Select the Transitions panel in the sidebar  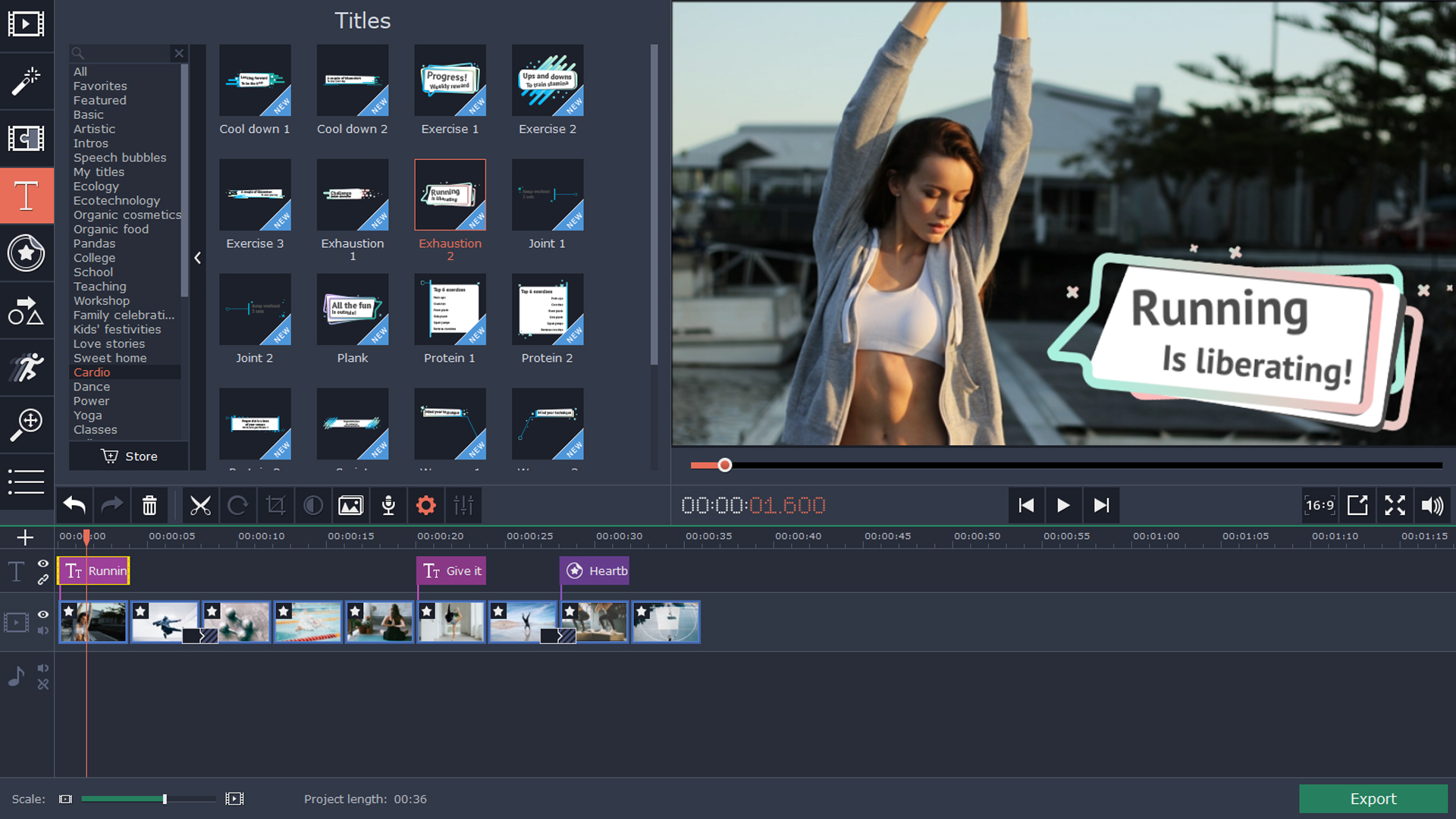27,140
